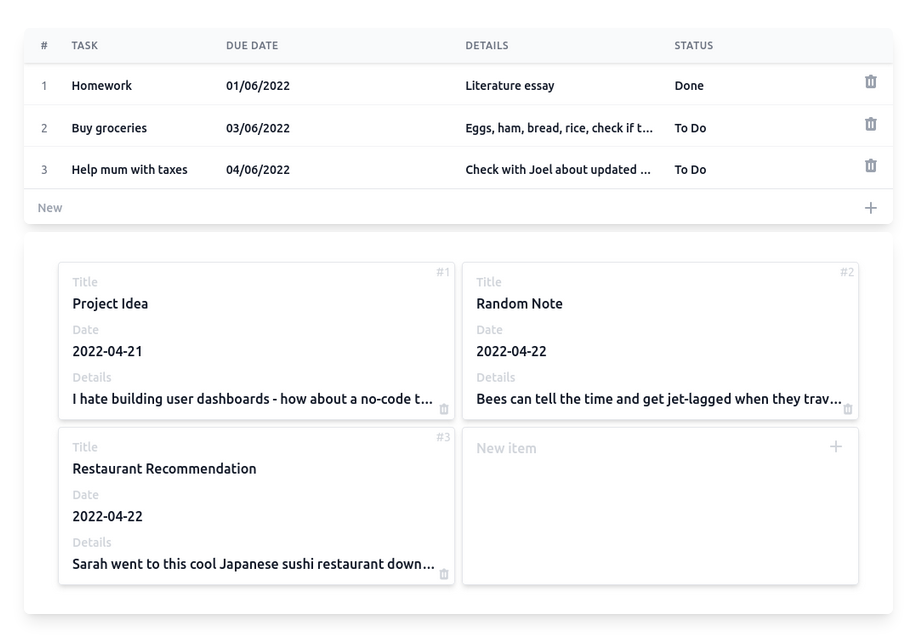Click the Done status cell
This screenshot has width=920, height=643.
(x=689, y=86)
